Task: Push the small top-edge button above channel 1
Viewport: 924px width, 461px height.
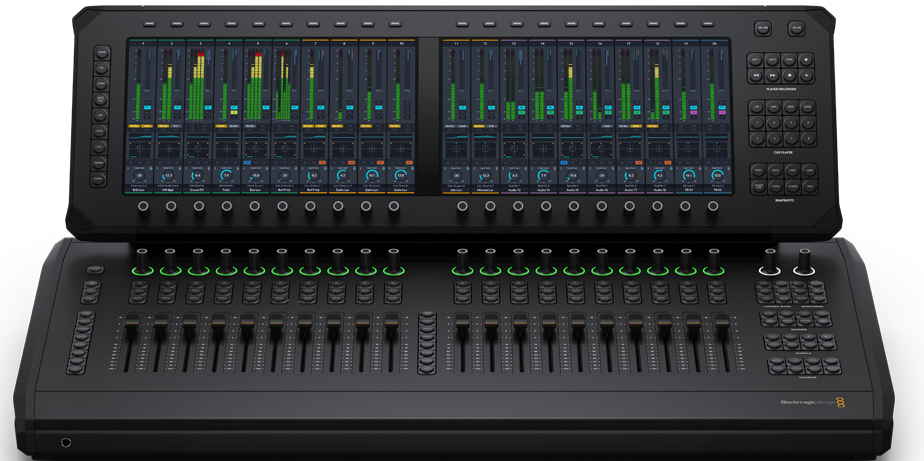Action: [149, 24]
